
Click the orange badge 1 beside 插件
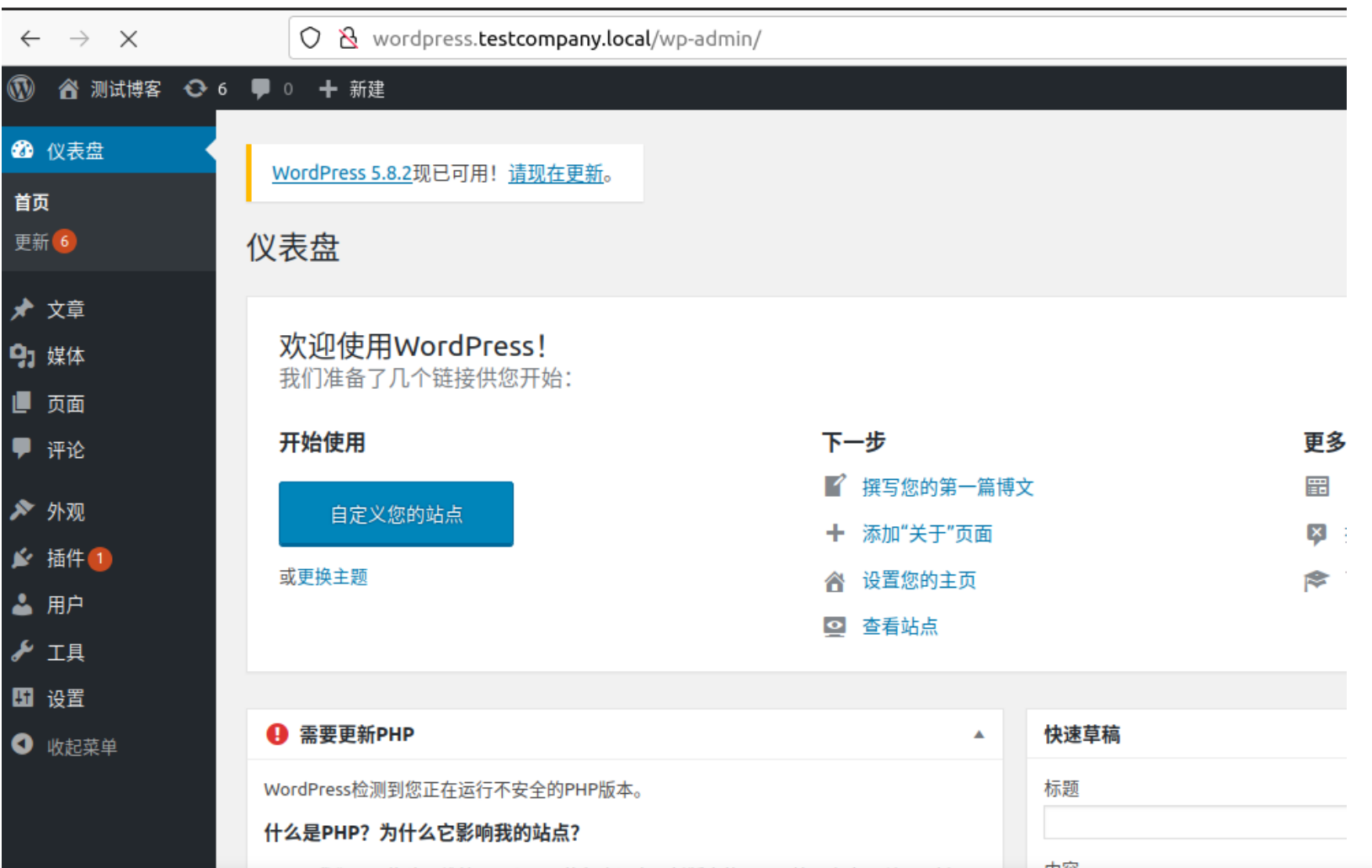[99, 558]
